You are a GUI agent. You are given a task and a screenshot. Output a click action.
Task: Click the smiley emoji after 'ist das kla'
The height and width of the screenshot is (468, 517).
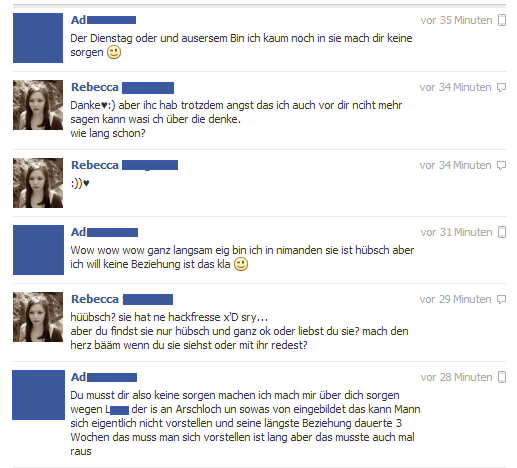241,264
